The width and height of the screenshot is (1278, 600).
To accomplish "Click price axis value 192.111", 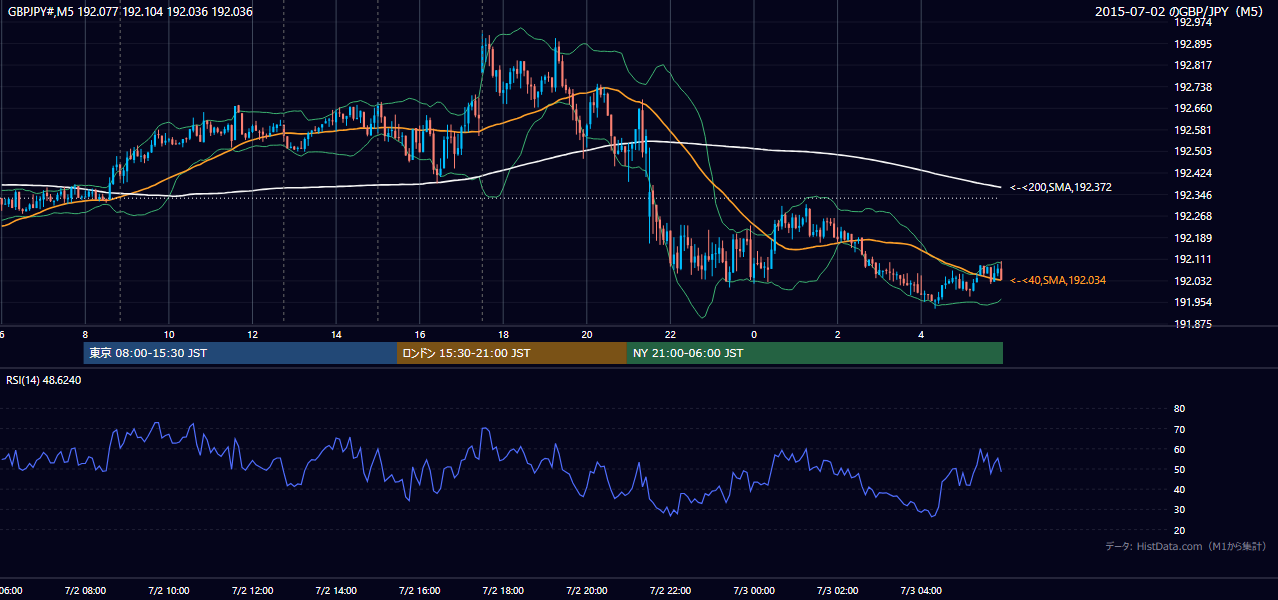I will point(1193,259).
